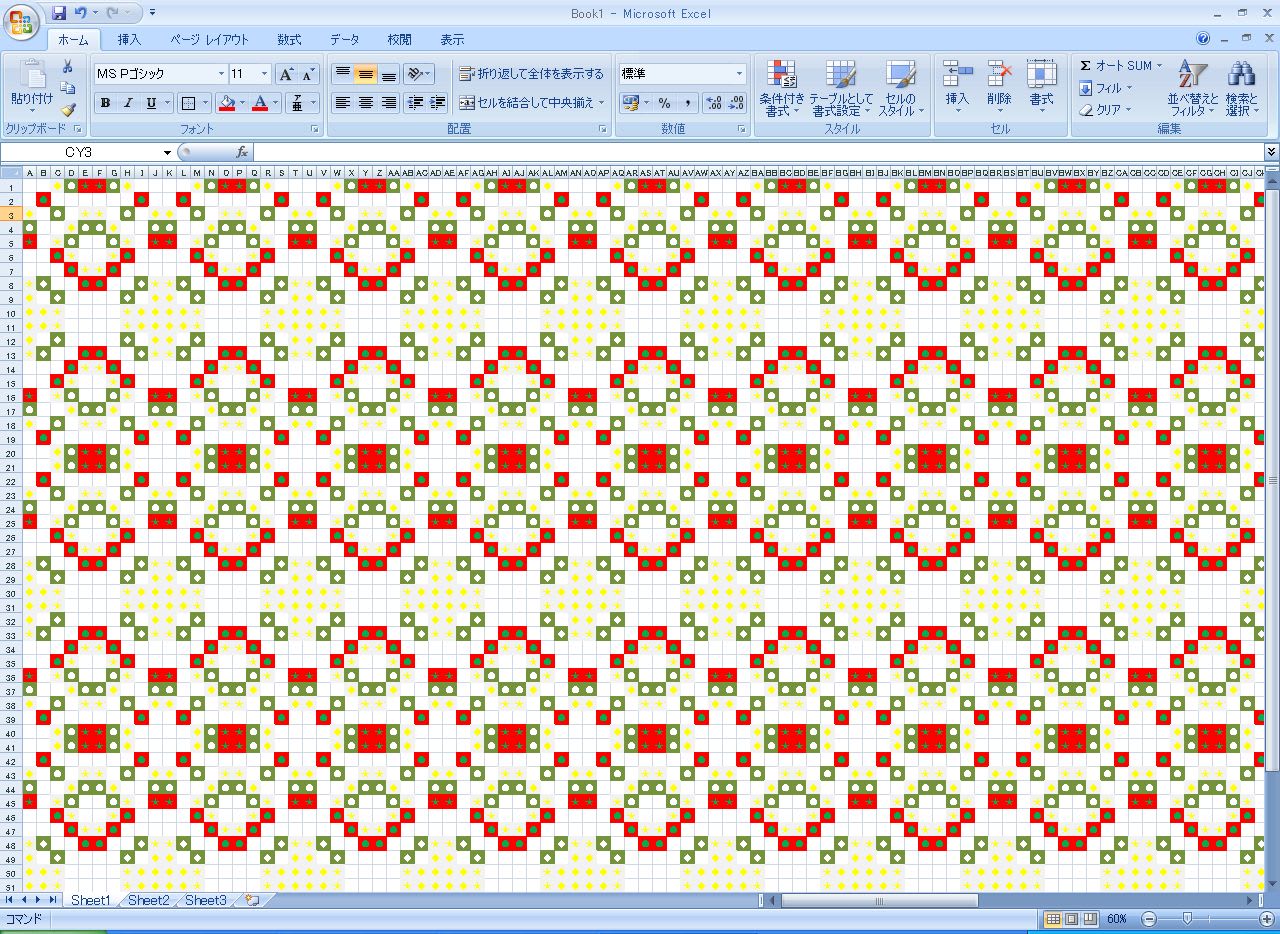Toggle 折り返して全体を表示する wrap text

tap(531, 74)
